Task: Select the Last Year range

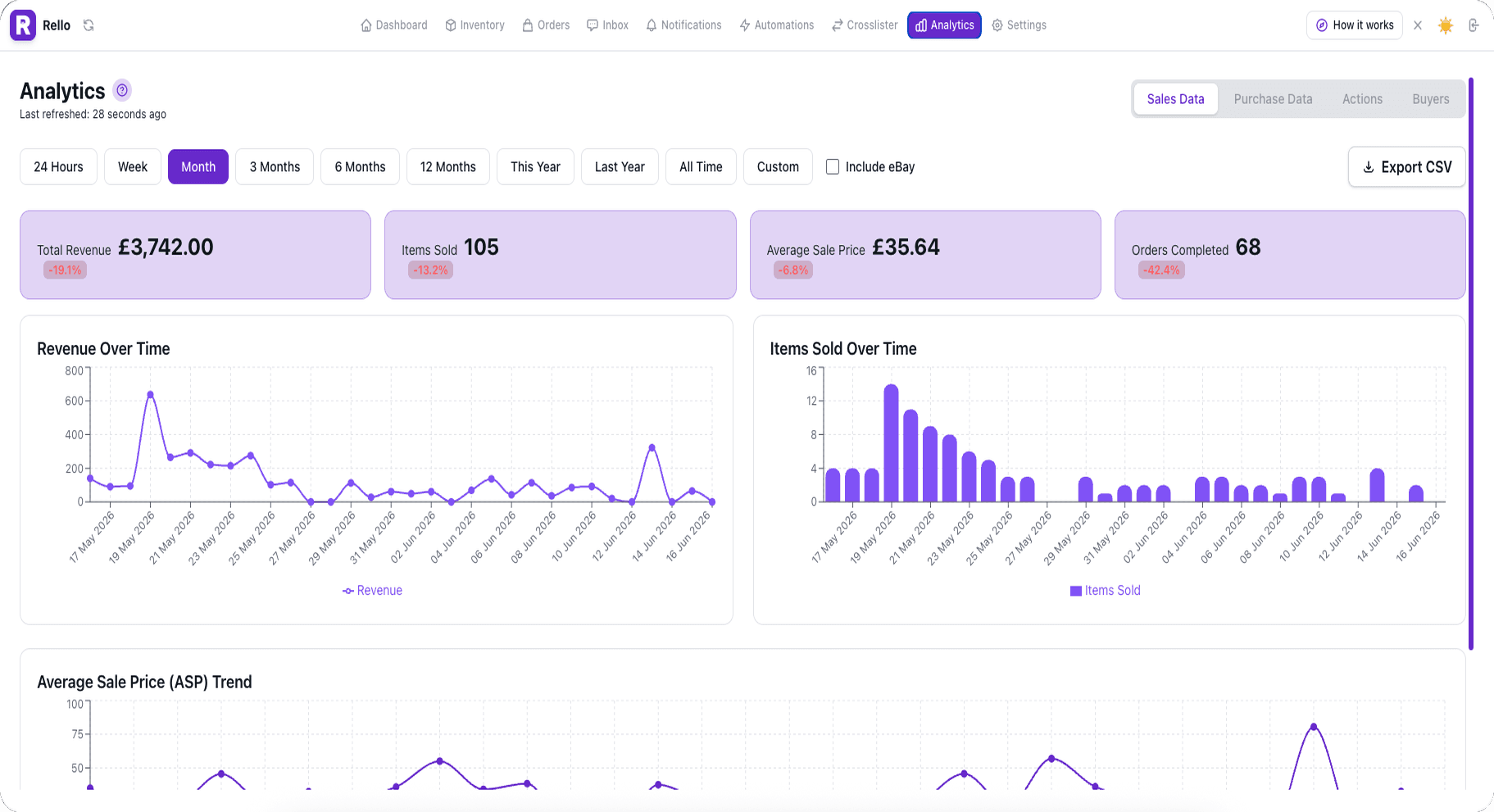Action: click(x=620, y=167)
